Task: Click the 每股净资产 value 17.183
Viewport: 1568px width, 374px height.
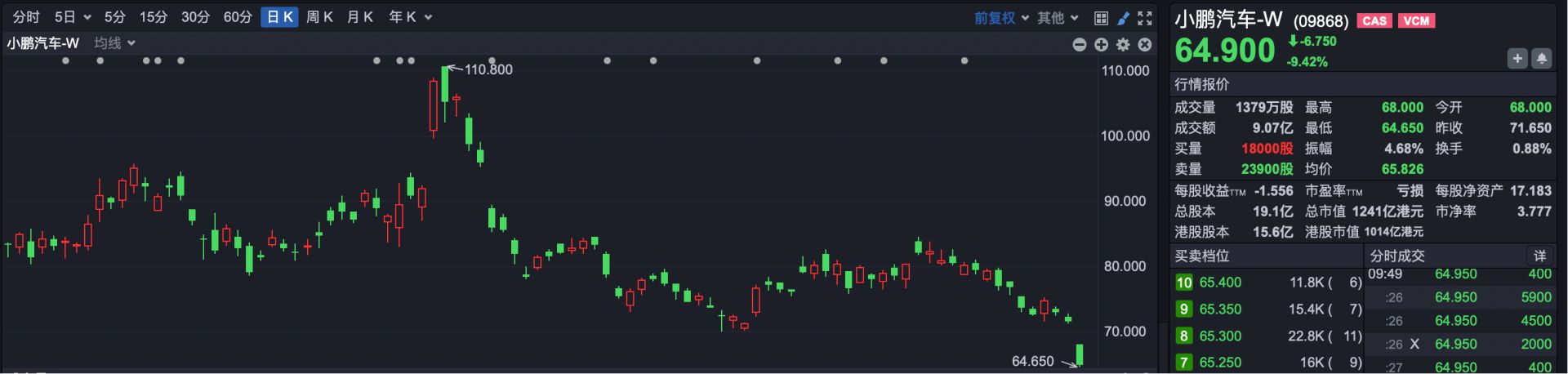Action: point(1531,190)
